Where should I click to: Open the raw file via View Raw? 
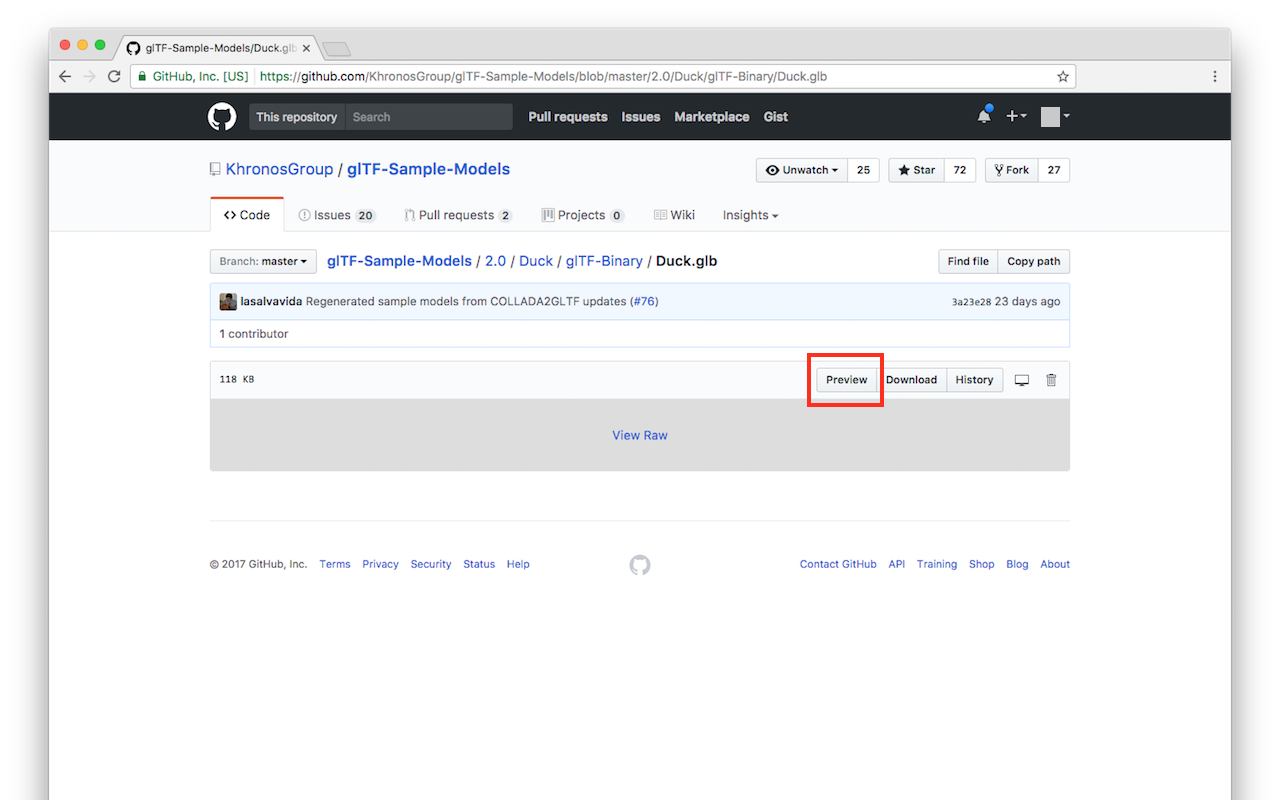point(640,435)
